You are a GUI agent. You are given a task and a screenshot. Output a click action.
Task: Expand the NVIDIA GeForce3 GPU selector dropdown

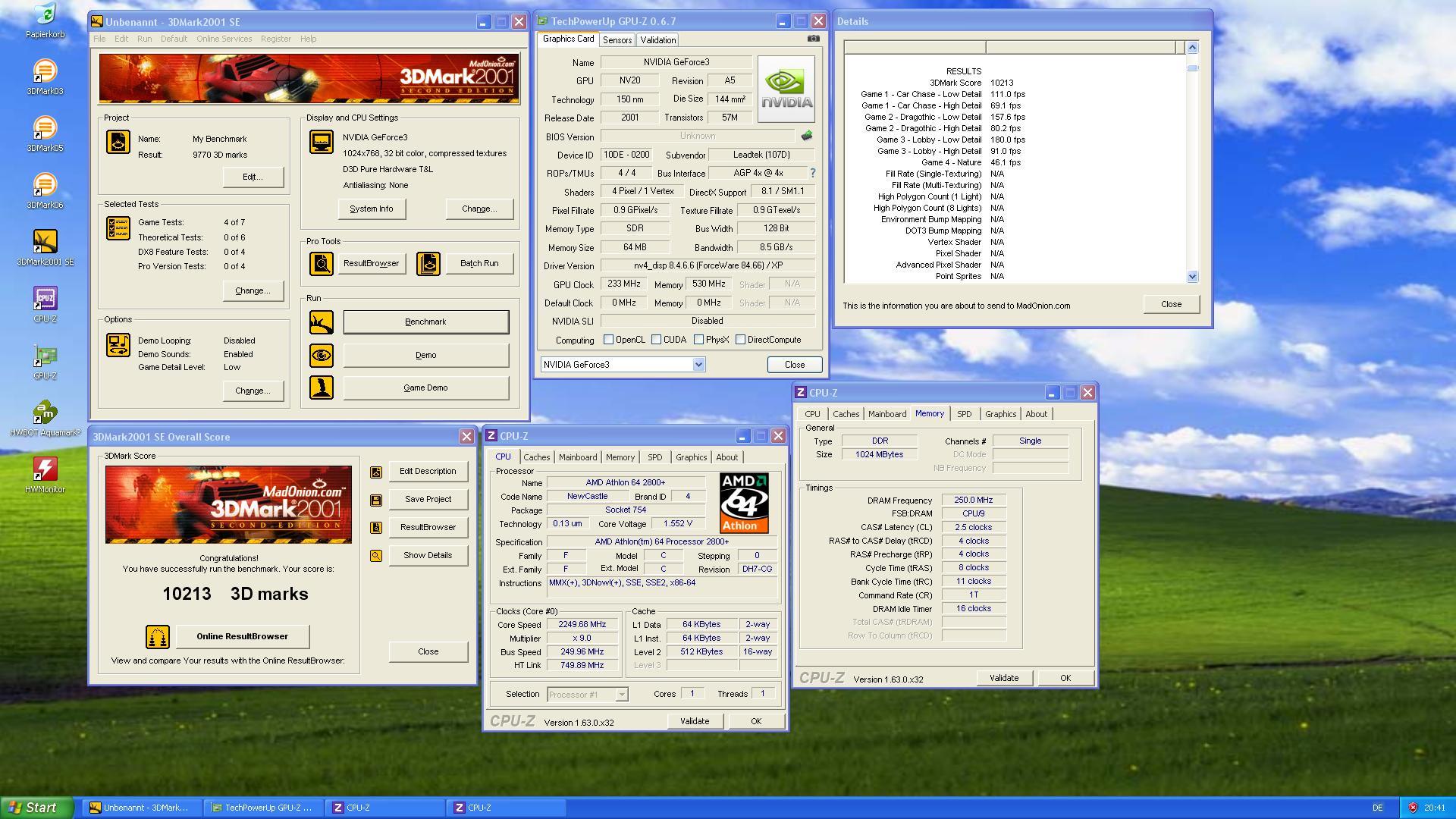698,365
